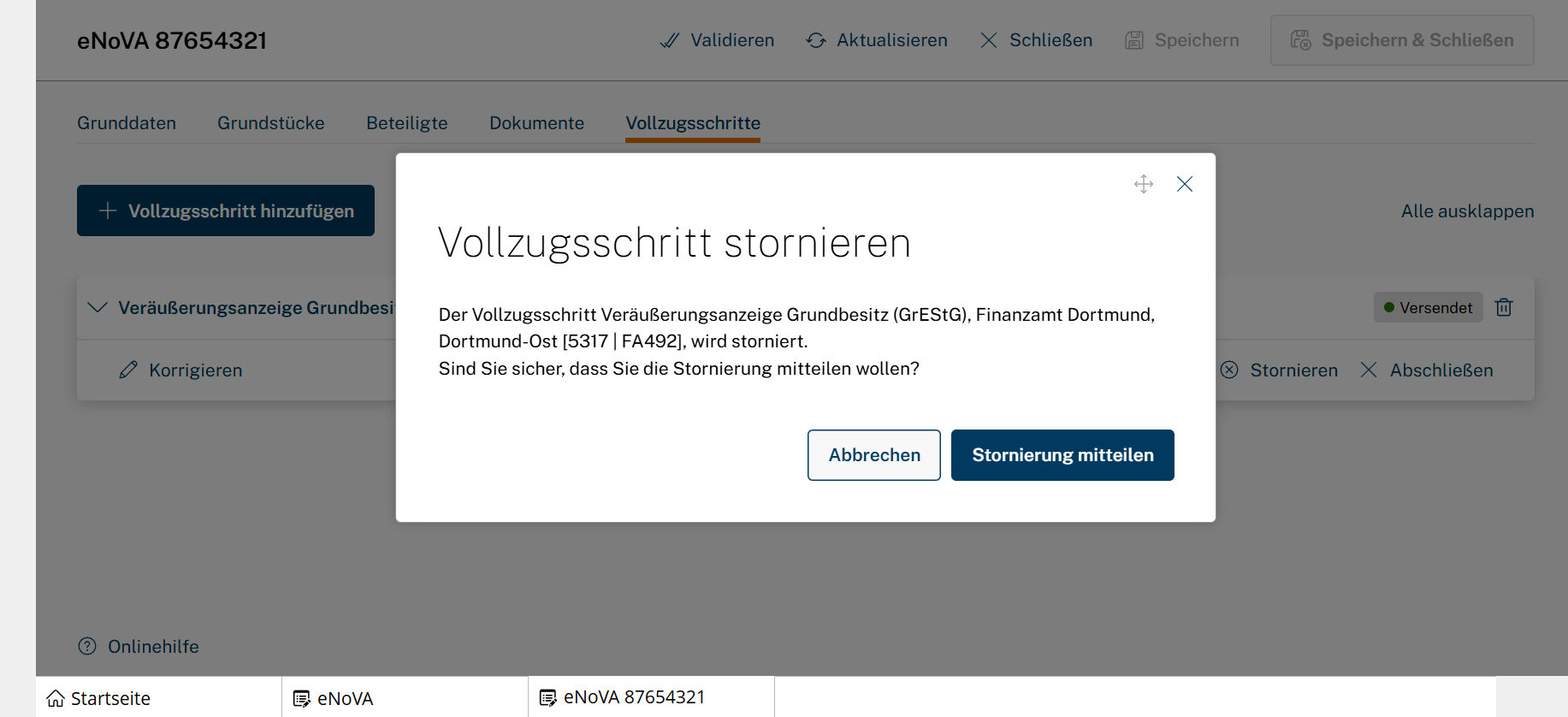Click the Startseite home icon
Viewport: 1568px width, 717px height.
click(x=56, y=698)
